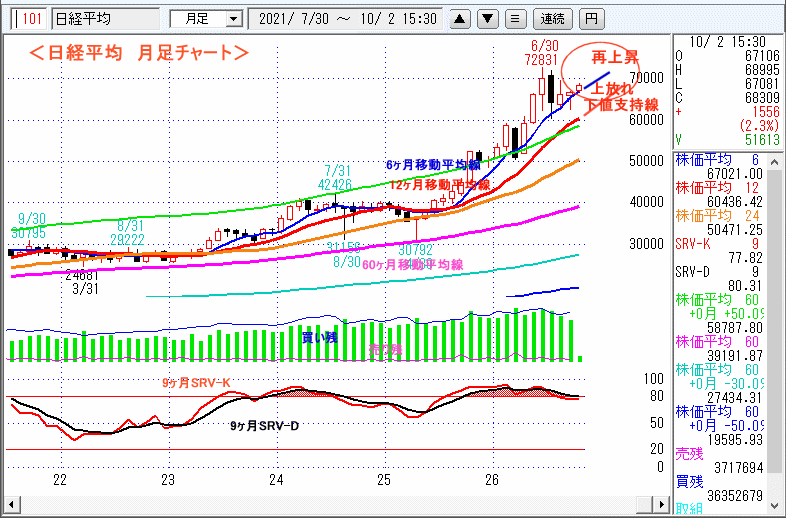Click the 70000 price axis label
This screenshot has width=786, height=518.
tap(647, 78)
